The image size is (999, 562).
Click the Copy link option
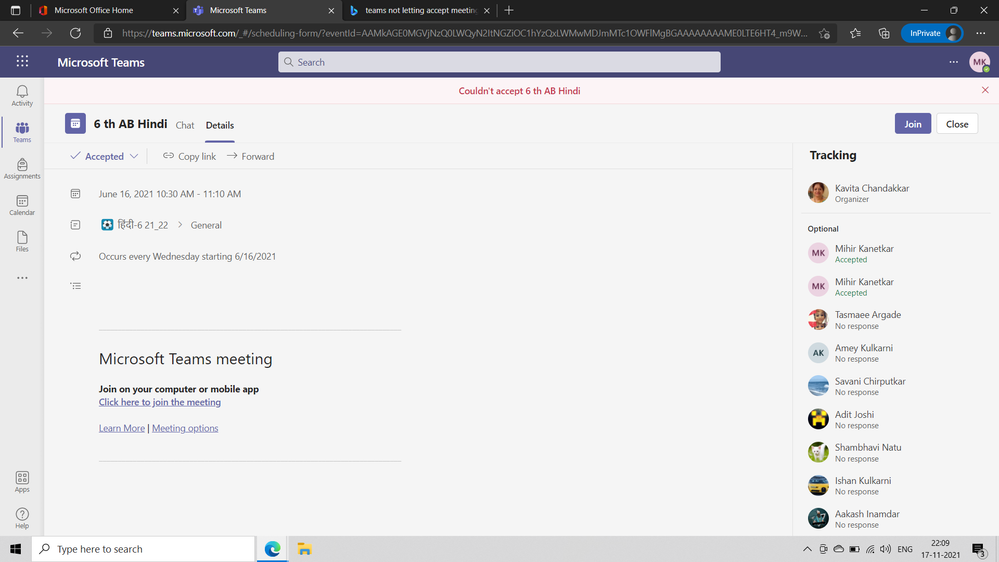click(189, 156)
